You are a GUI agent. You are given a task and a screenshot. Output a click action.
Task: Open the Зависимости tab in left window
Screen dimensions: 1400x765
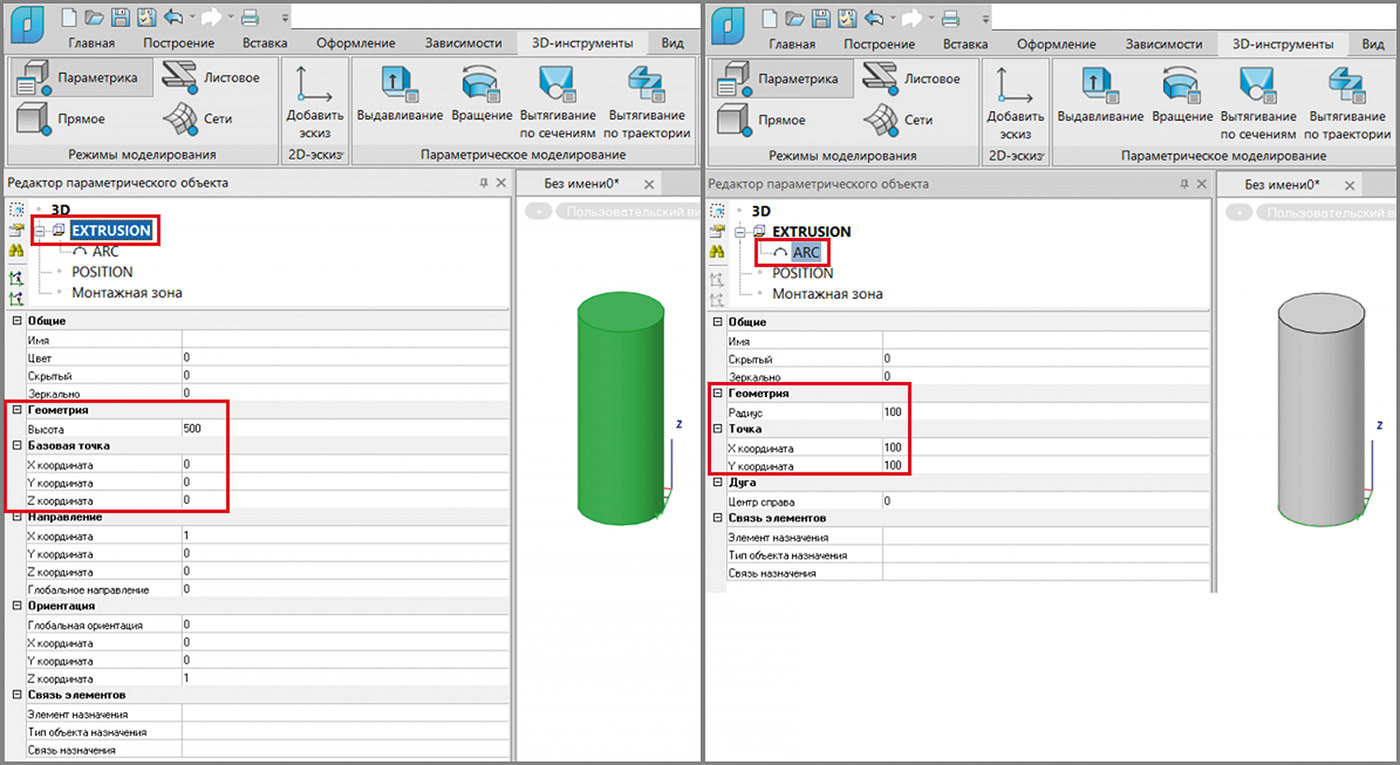pyautogui.click(x=463, y=43)
